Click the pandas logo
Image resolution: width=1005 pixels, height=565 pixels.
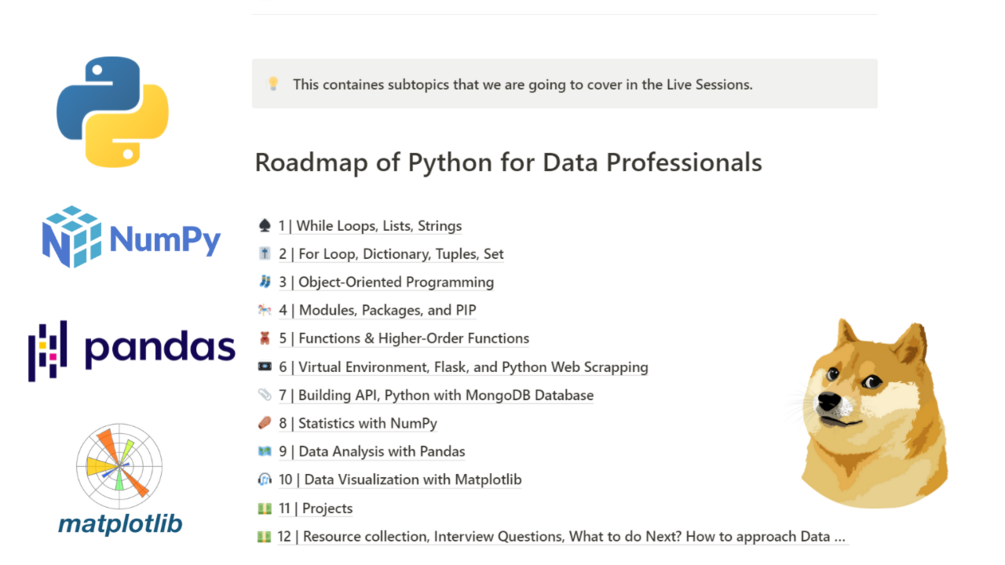[131, 350]
